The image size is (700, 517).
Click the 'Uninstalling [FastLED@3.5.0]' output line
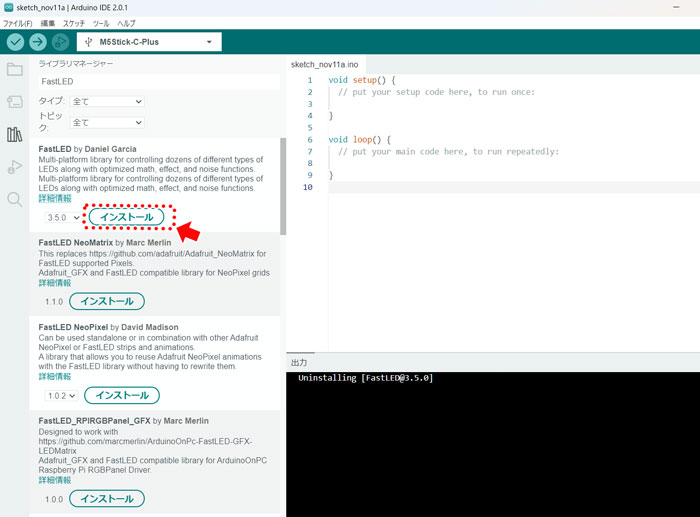pos(366,378)
